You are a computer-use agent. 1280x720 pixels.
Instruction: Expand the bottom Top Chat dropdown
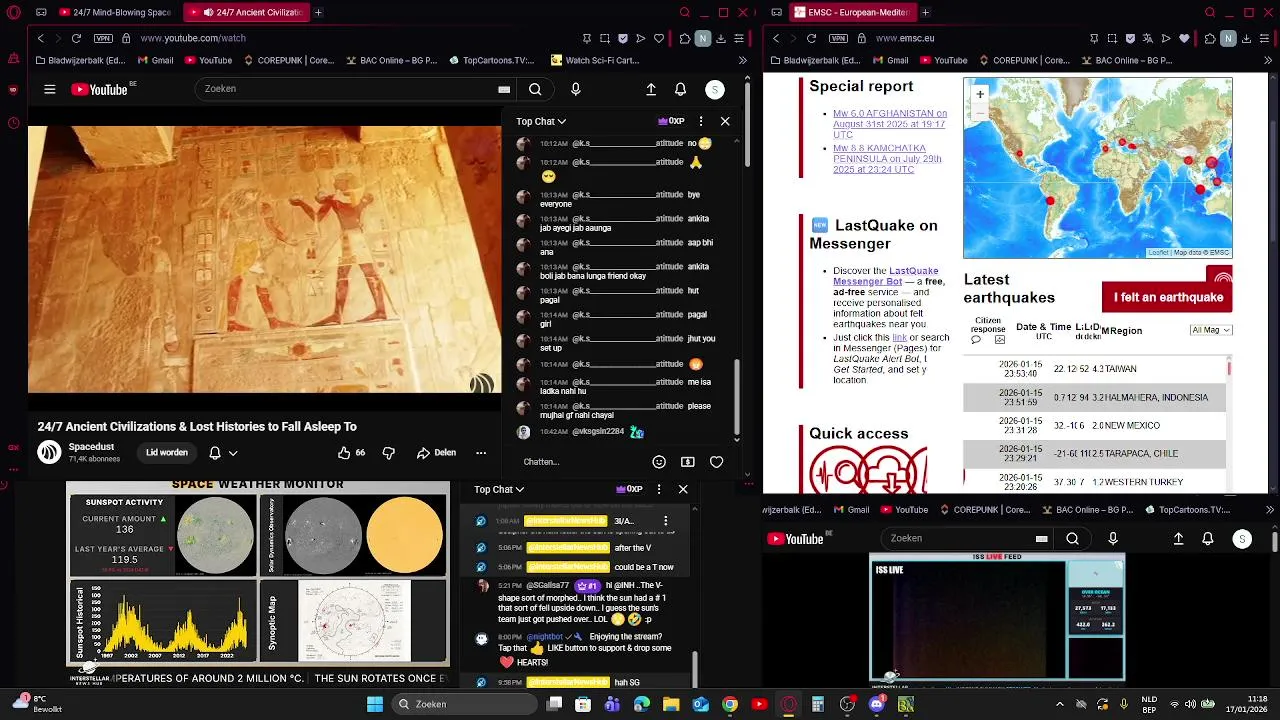pyautogui.click(x=499, y=489)
